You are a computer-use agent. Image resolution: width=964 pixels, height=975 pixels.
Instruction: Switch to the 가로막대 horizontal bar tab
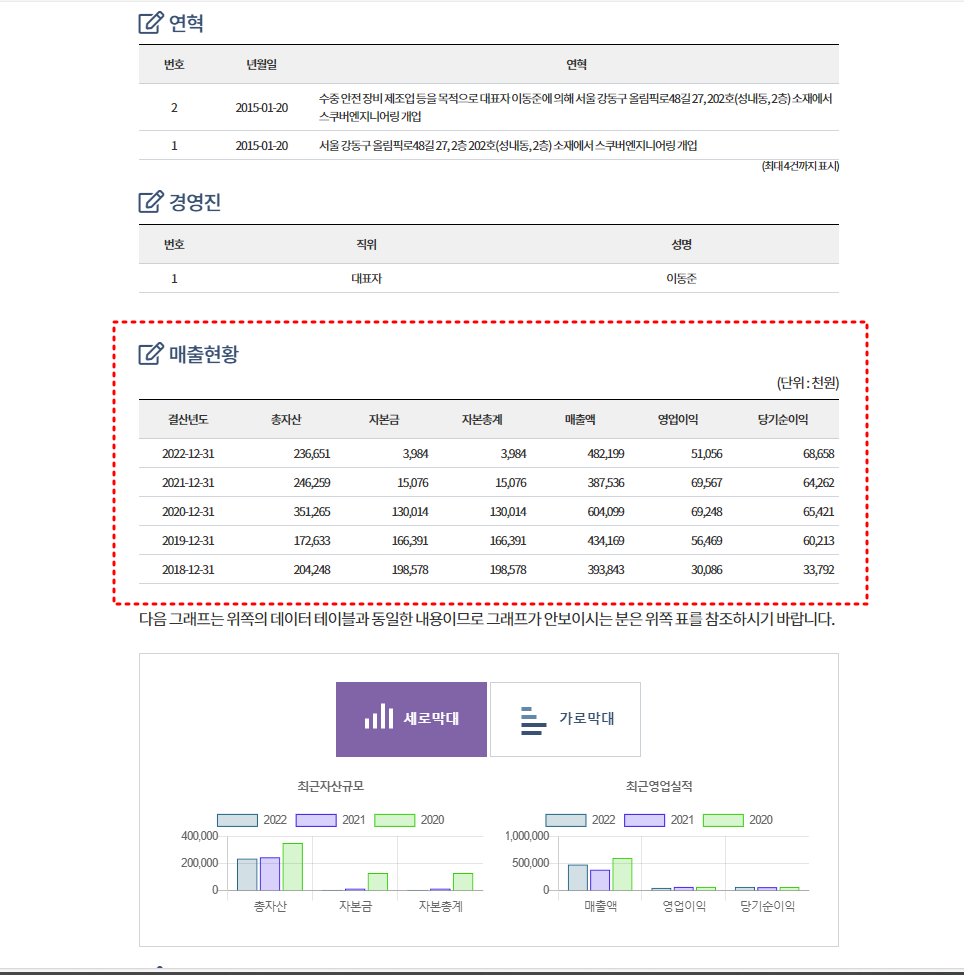click(565, 719)
